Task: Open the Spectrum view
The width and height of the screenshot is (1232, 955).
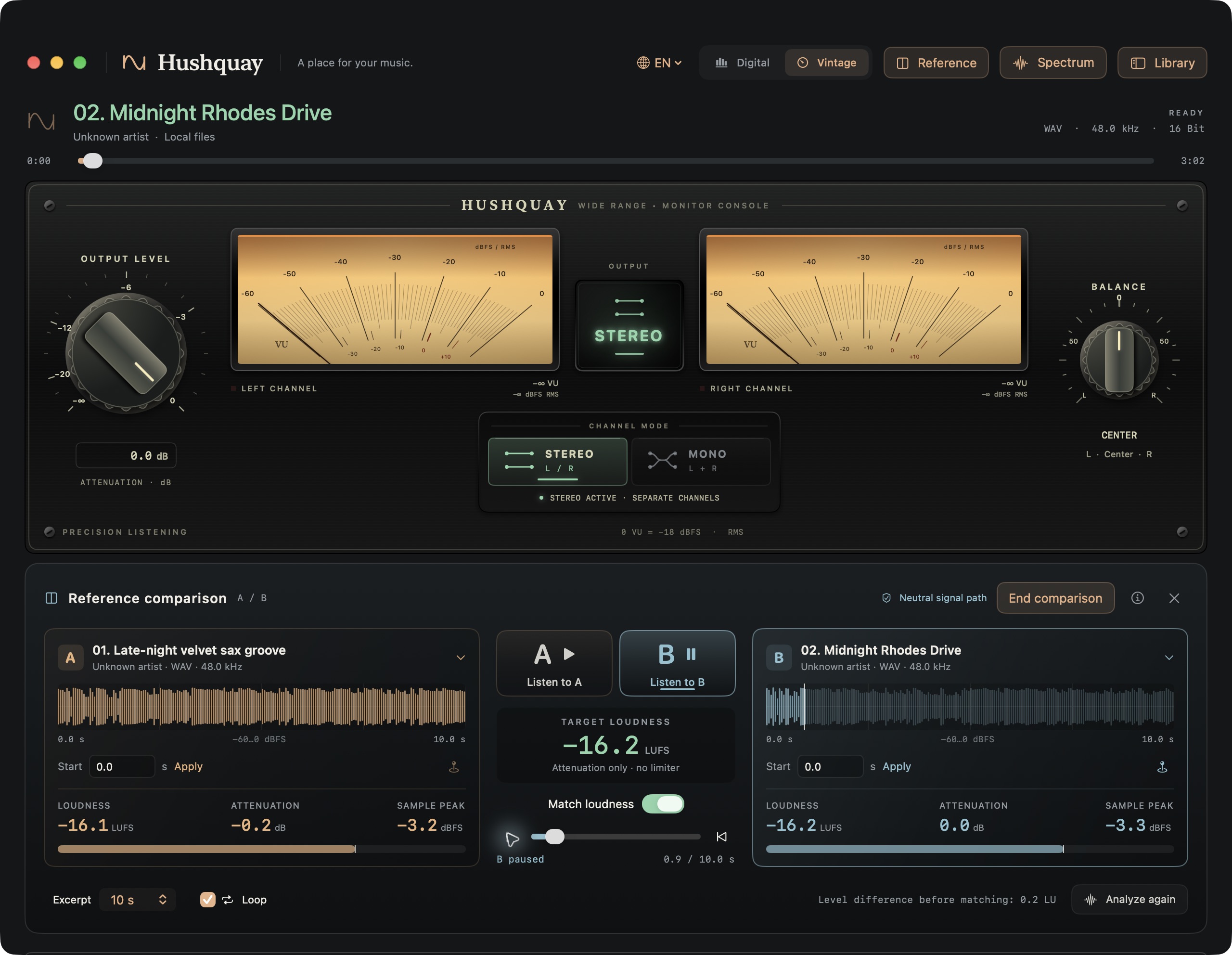Action: [1052, 63]
